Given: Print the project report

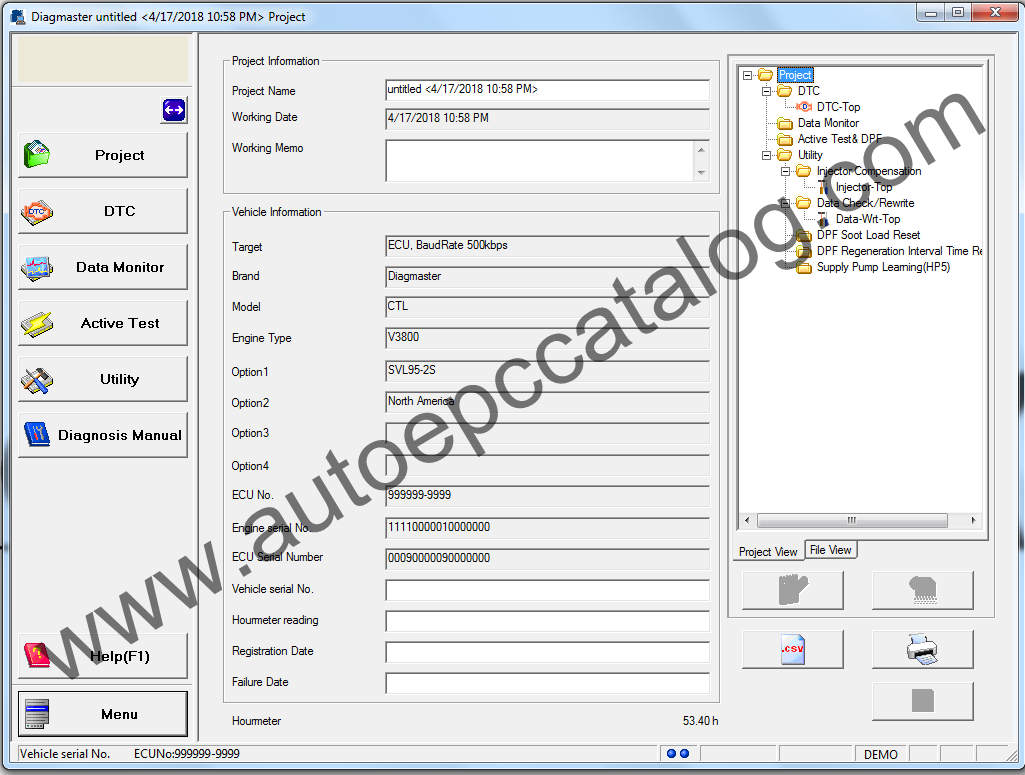Looking at the screenshot, I should coord(922,648).
